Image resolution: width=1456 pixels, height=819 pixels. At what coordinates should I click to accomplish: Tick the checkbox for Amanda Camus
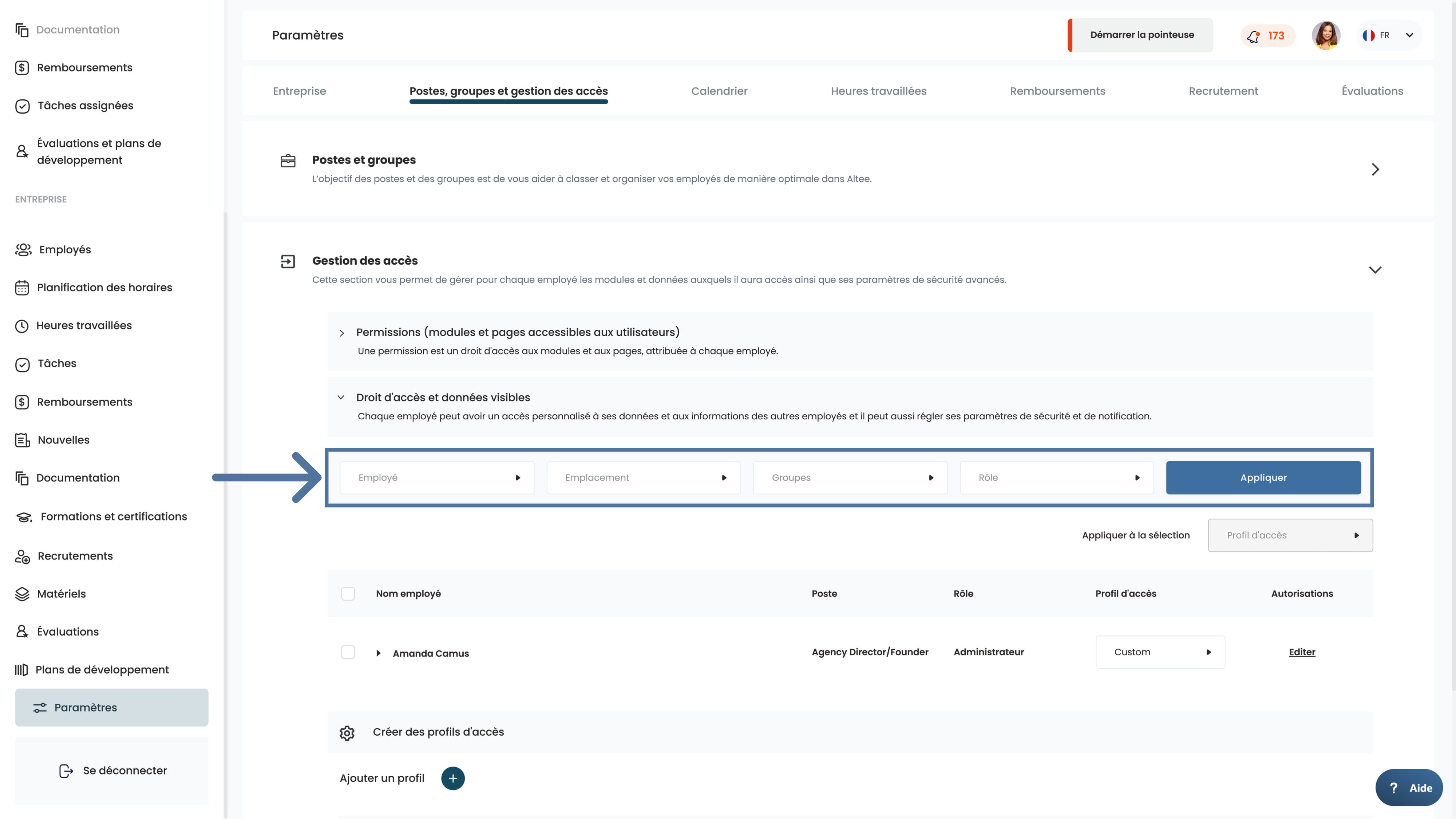pos(348,652)
